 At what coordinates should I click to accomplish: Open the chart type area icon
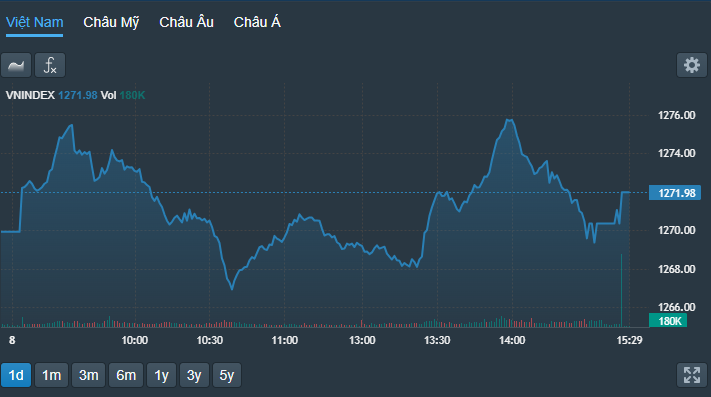[16, 65]
